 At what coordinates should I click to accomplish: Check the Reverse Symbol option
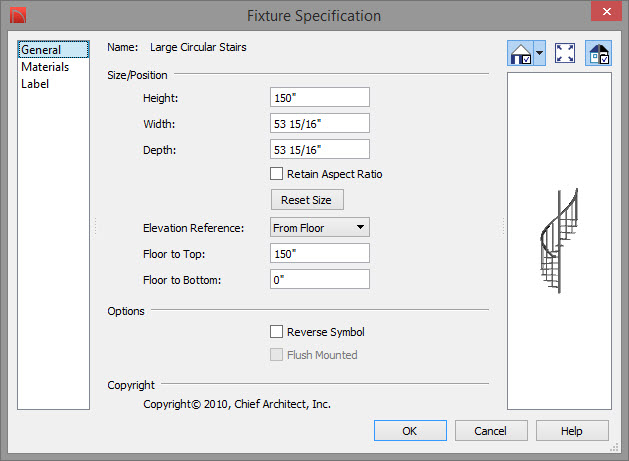point(276,332)
